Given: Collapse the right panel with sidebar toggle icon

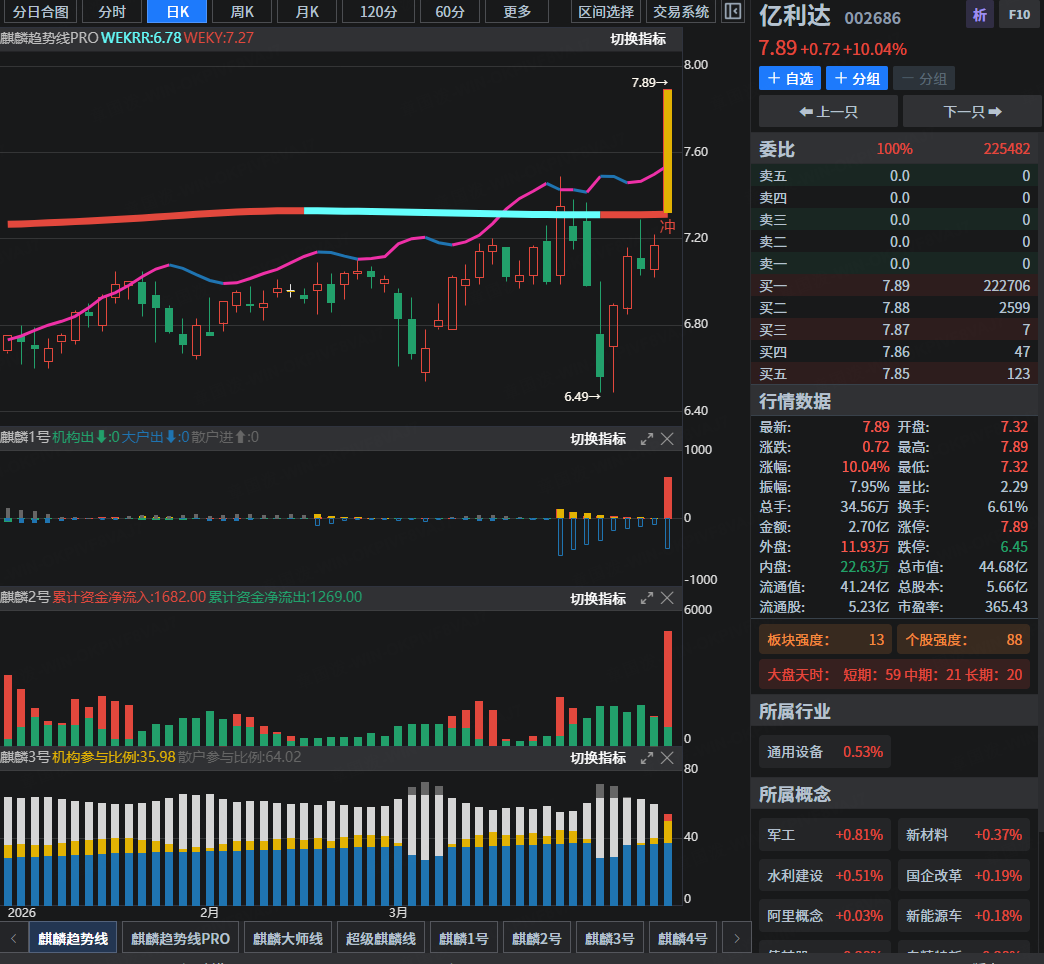Looking at the screenshot, I should coord(733,12).
